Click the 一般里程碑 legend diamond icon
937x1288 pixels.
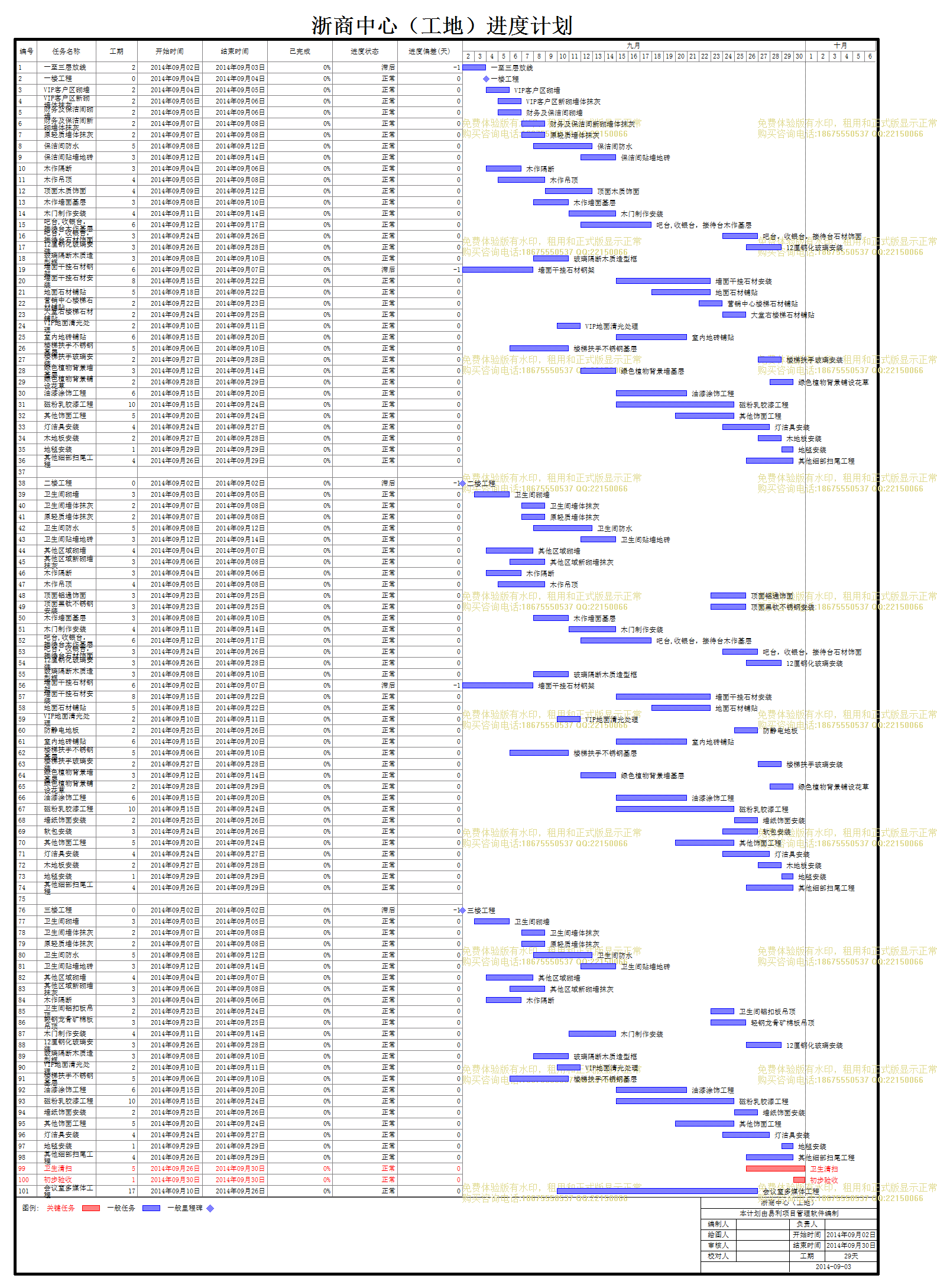[x=210, y=1208]
